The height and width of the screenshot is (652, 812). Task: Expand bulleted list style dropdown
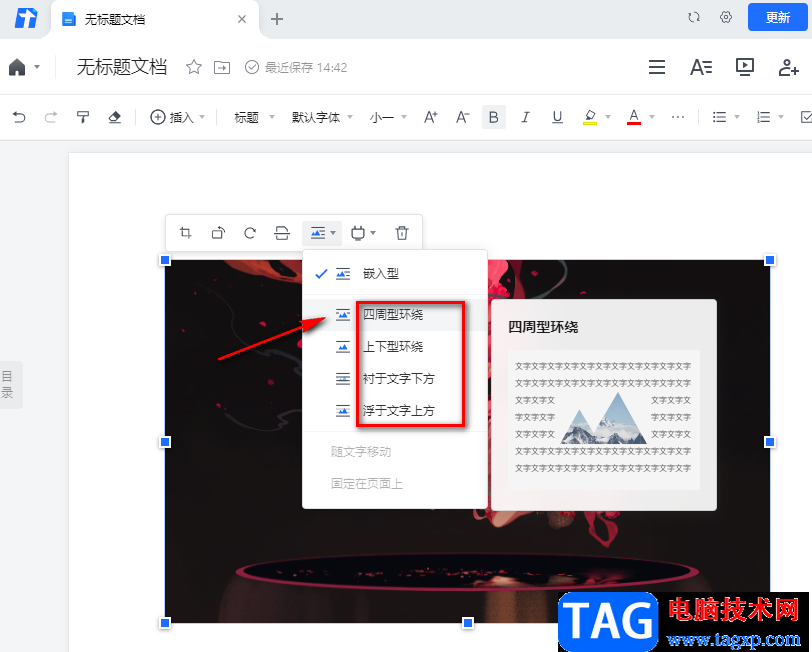[x=737, y=118]
